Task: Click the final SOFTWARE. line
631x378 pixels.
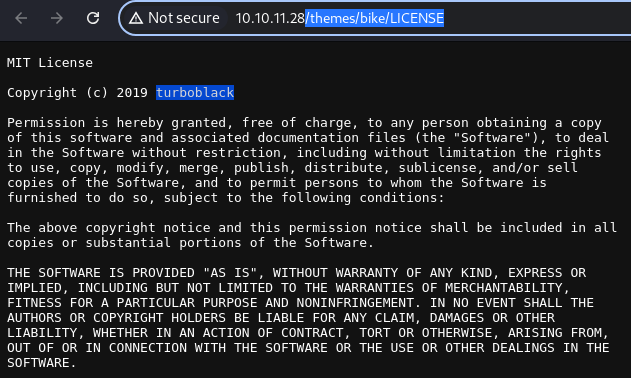Action: (41, 363)
